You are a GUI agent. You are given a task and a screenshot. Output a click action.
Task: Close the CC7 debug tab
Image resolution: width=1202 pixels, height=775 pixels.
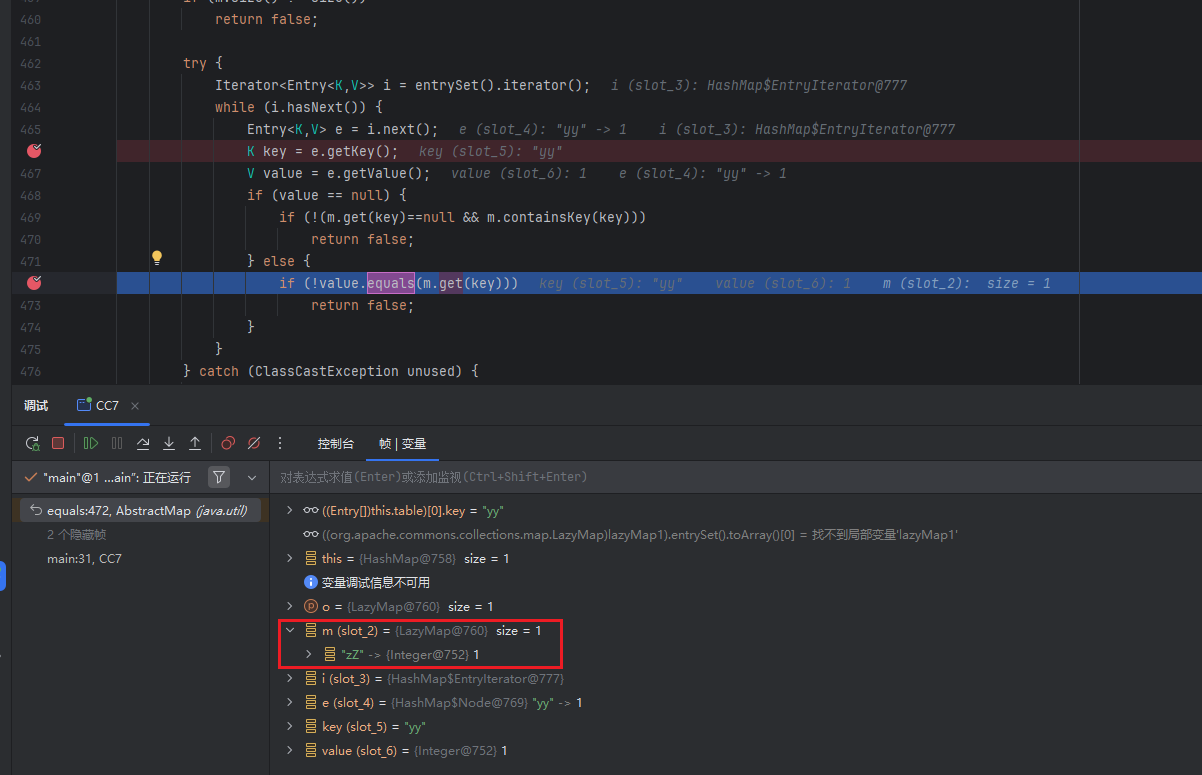[x=135, y=406]
